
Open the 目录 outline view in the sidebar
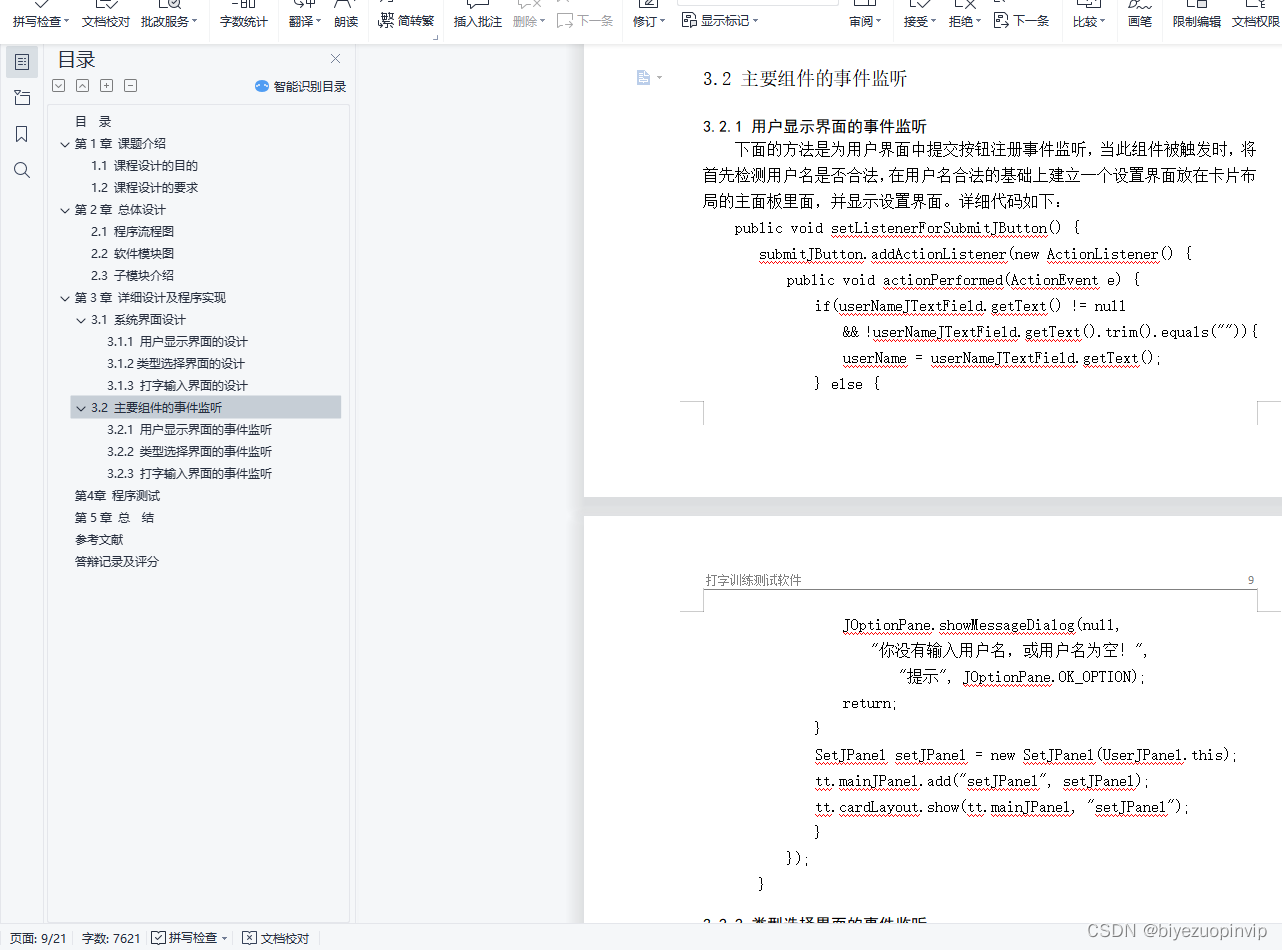(x=22, y=62)
